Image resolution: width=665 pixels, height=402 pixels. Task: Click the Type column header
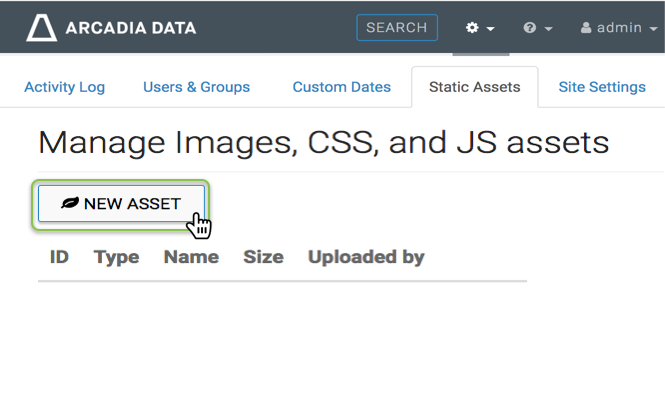tap(116, 257)
